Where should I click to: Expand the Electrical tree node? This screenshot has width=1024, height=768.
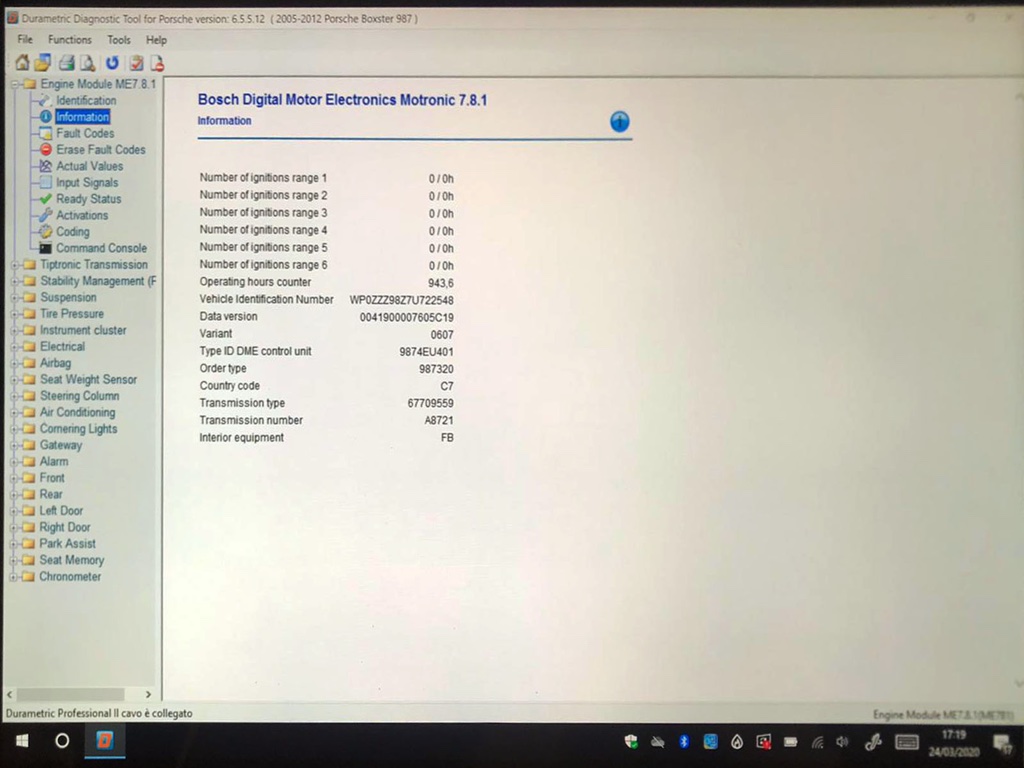click(14, 347)
